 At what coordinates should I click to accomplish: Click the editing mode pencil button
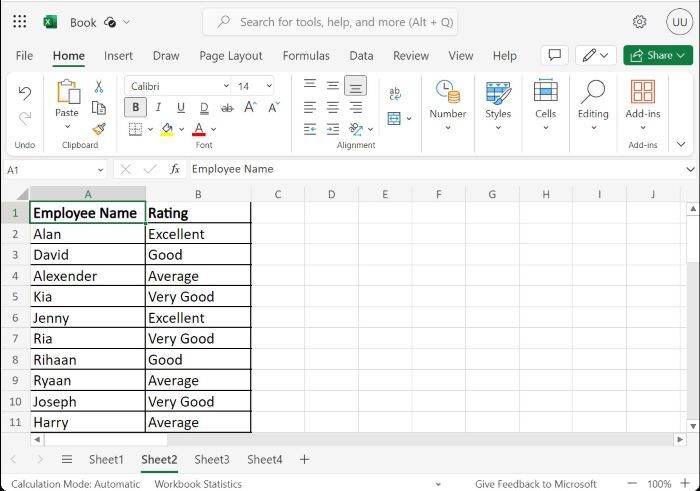tap(596, 55)
